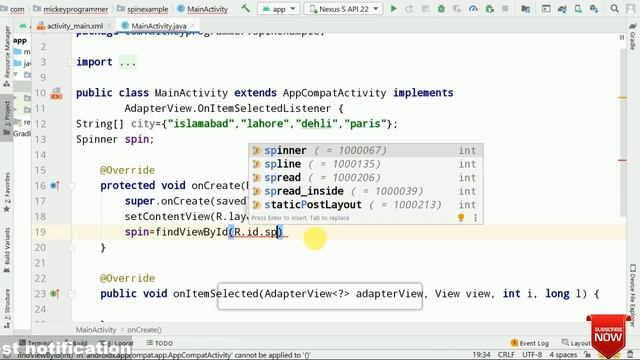Close the activity_main.xml tab
Viewport: 640px width, 360px height.
tap(109, 26)
